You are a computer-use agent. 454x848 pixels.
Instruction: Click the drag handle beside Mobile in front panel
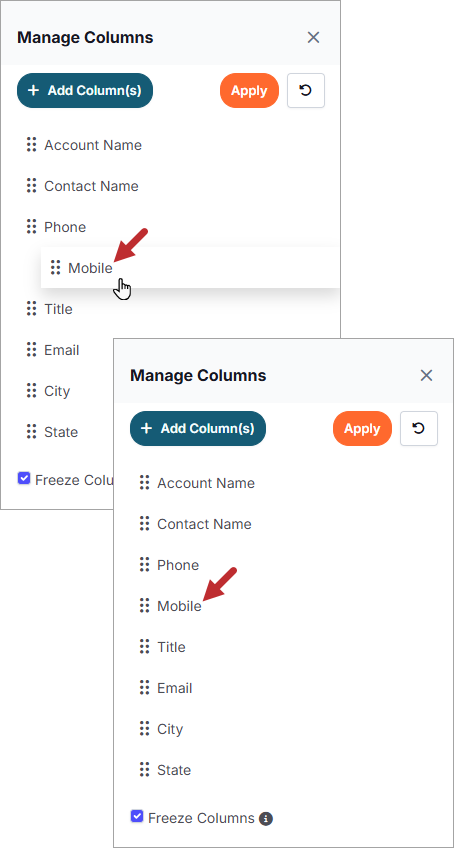click(x=144, y=606)
